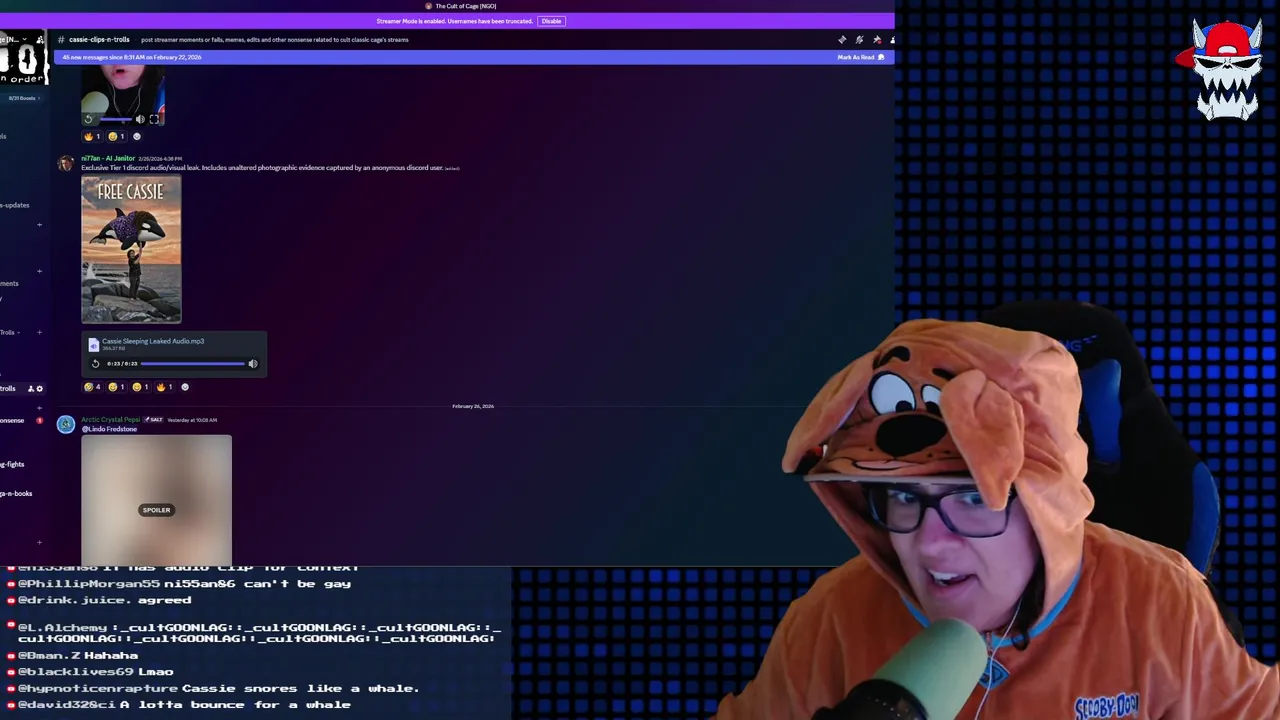The image size is (1280, 720).
Task: Click the red unread badge on nonsense channel
Action: click(x=39, y=420)
